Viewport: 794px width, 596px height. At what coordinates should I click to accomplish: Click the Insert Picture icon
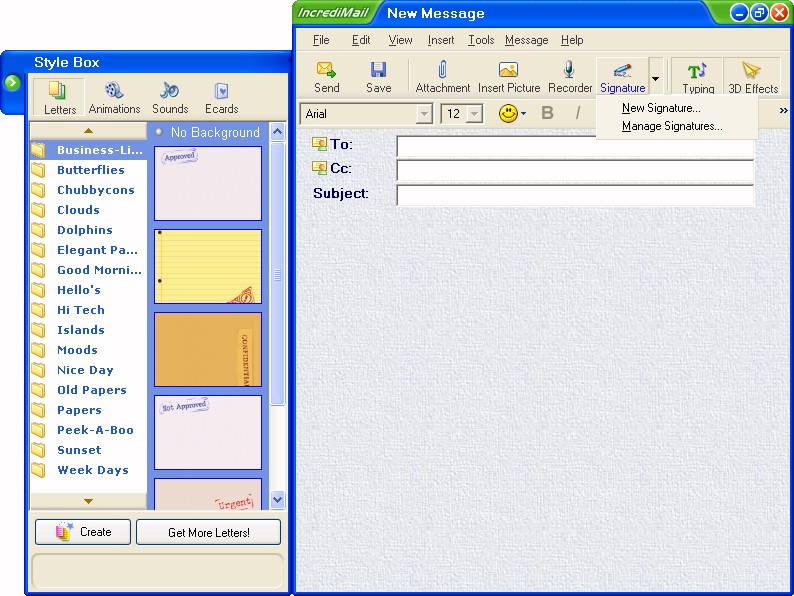coord(508,76)
